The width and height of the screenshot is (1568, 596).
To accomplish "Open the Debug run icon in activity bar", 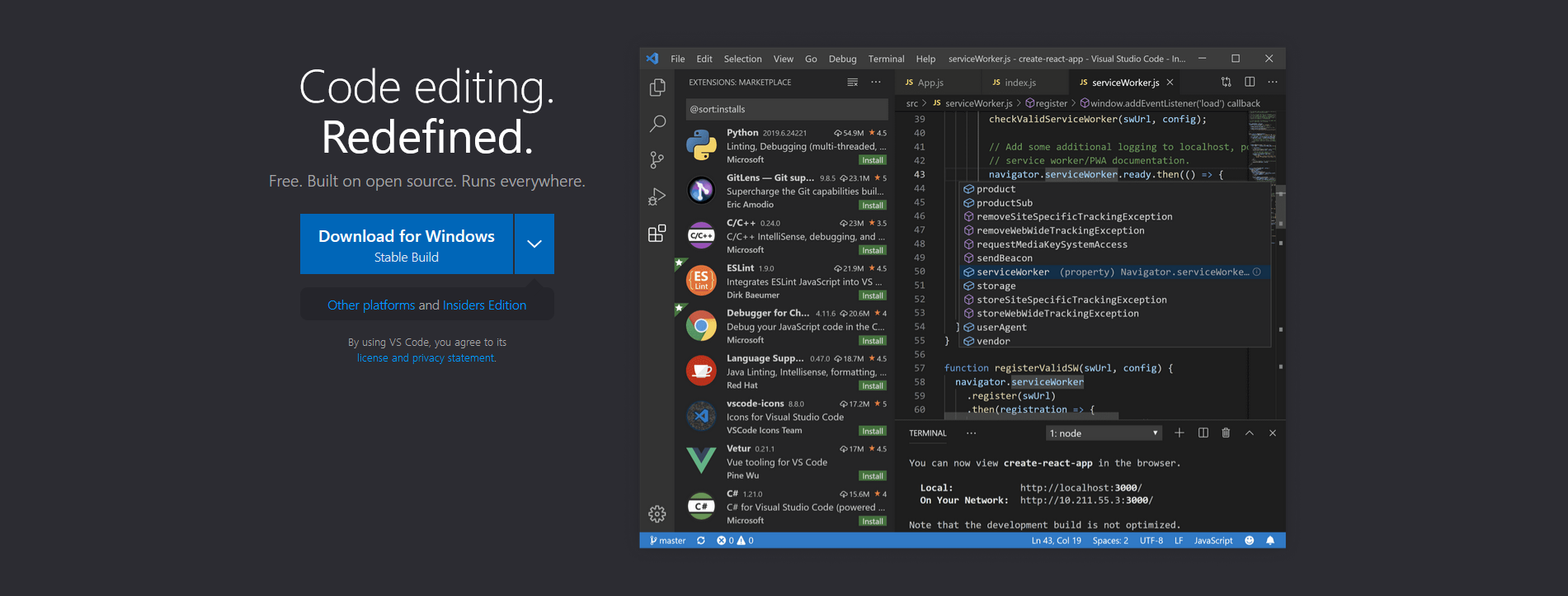I will click(x=657, y=196).
